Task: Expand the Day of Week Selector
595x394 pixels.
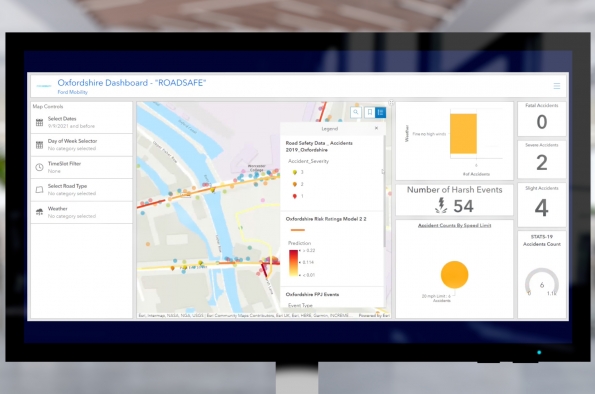Action: 82,145
